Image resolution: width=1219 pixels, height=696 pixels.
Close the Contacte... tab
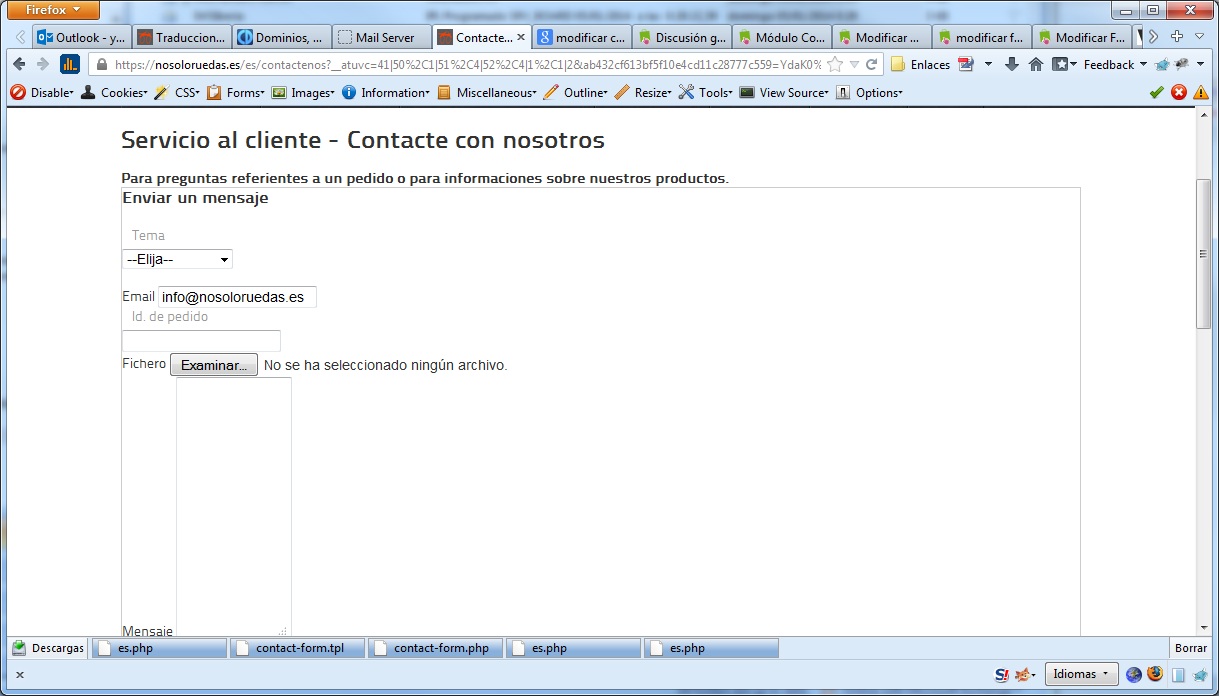pyautogui.click(x=520, y=37)
